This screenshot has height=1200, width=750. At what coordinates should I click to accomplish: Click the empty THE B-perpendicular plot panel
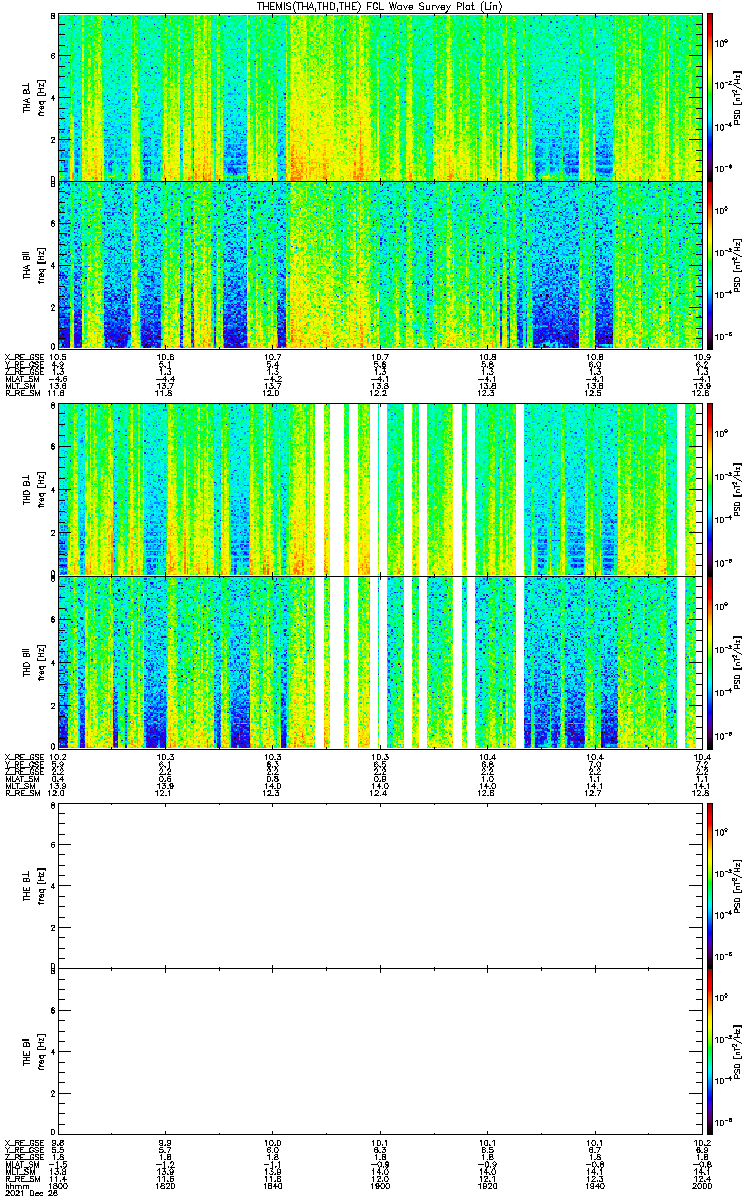[x=380, y=884]
